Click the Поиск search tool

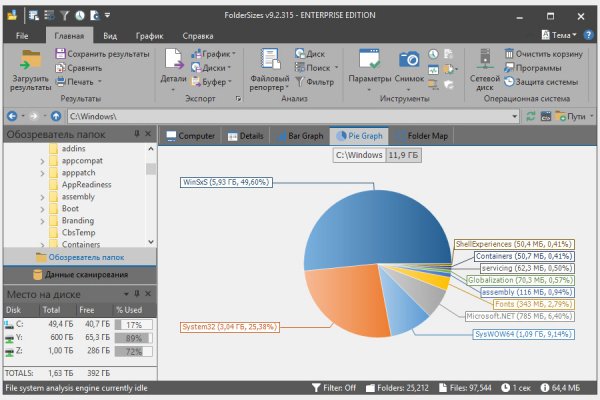click(317, 68)
